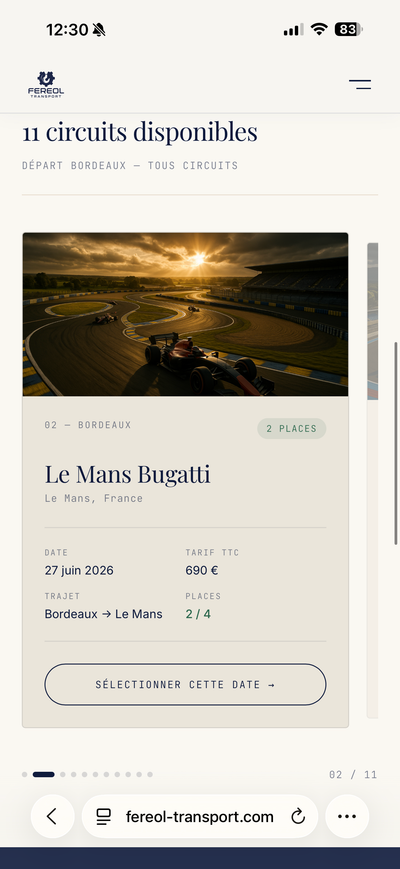Click the page vertical scrollbar
The image size is (400, 869).
[396, 443]
